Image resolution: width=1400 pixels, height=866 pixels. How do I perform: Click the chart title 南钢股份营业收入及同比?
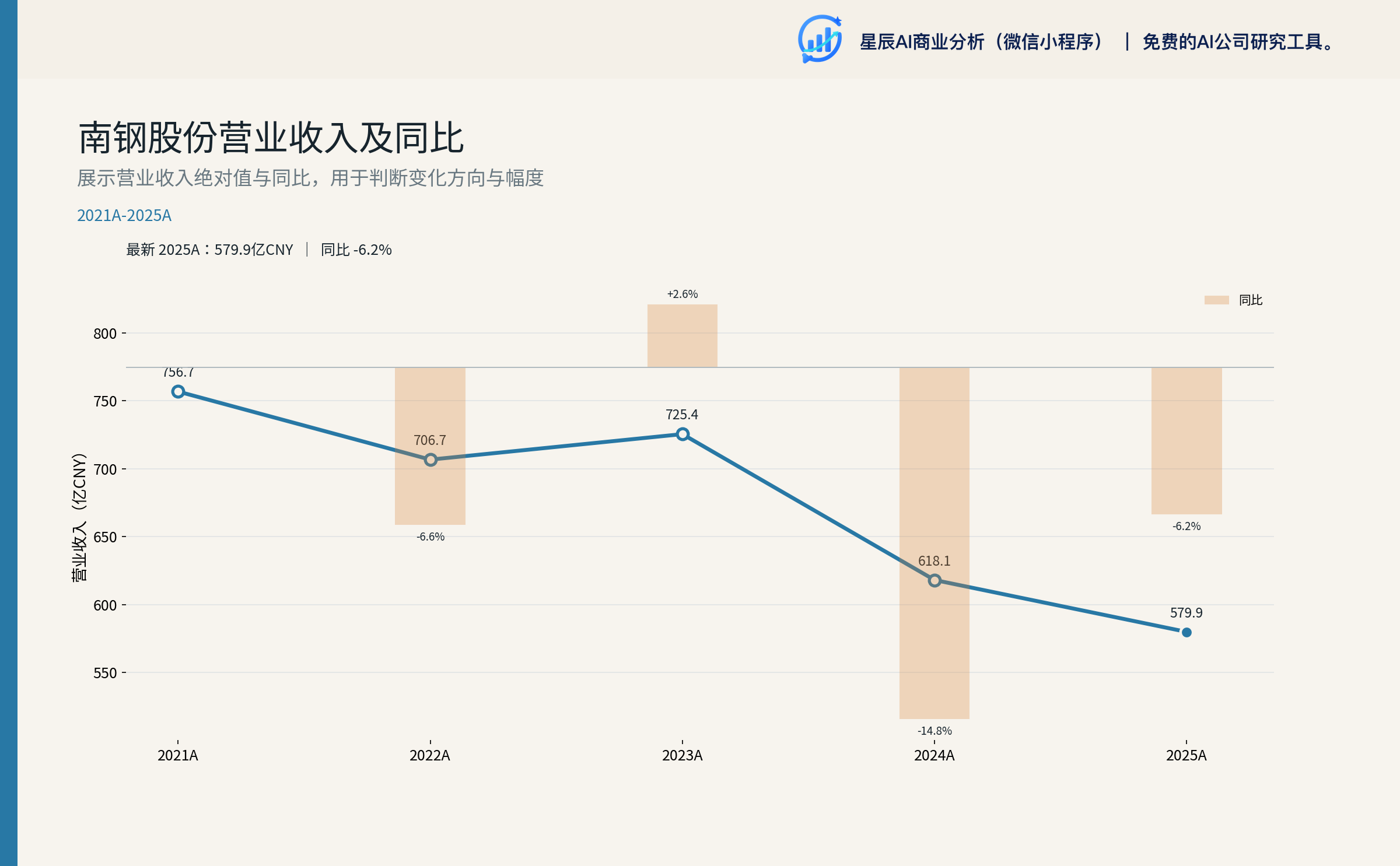pyautogui.click(x=271, y=138)
